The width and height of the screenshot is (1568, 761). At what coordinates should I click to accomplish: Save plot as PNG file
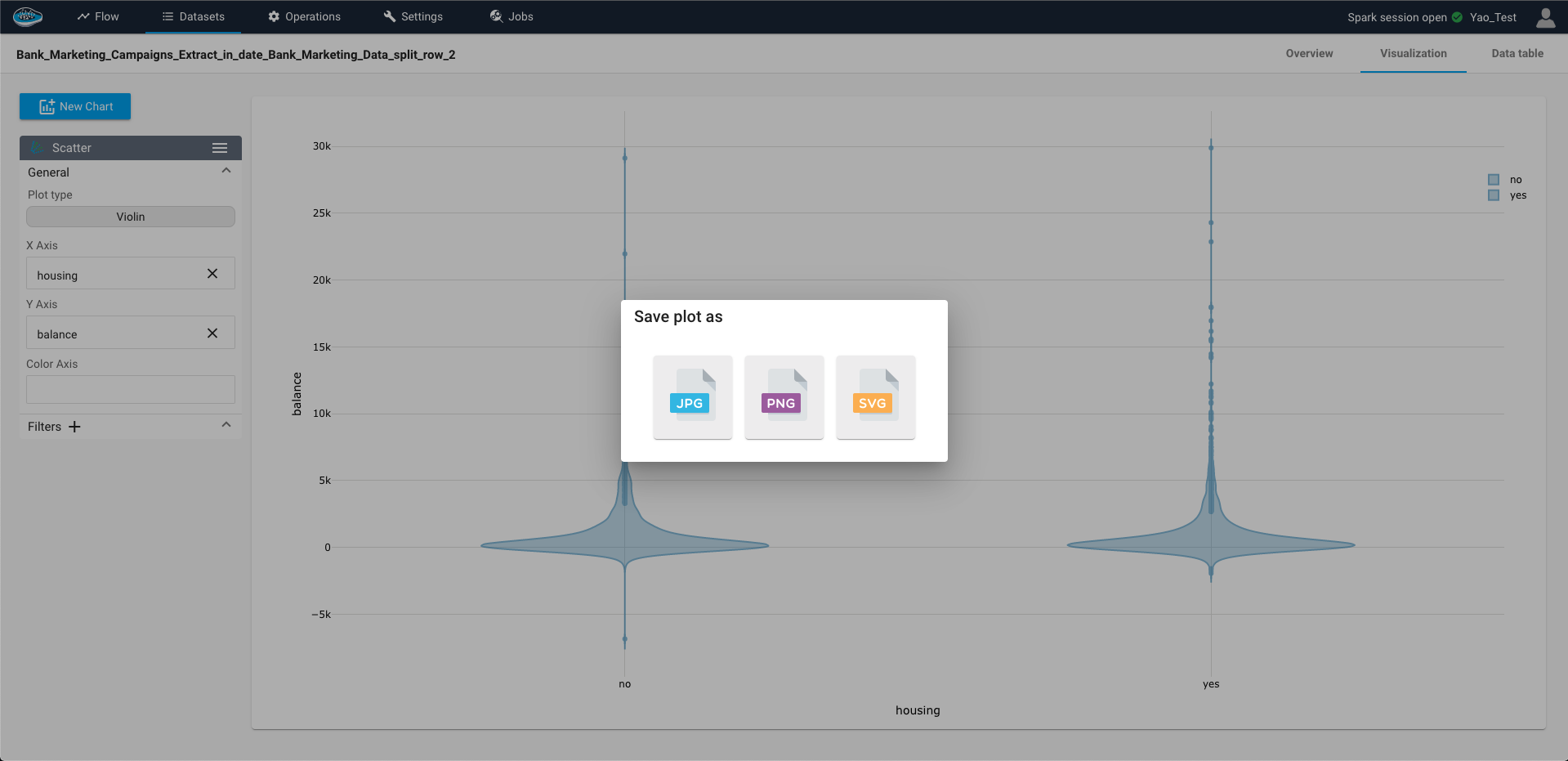click(784, 397)
